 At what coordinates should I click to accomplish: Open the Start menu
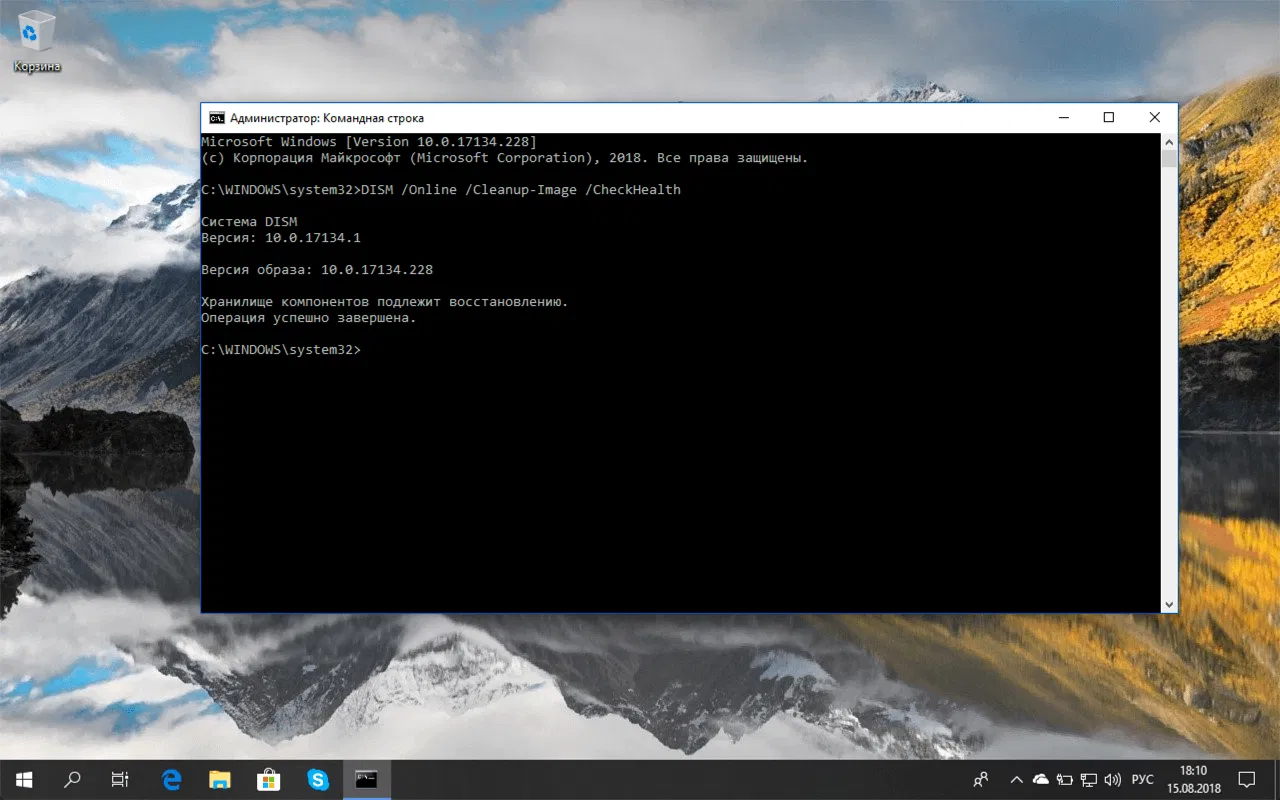click(x=22, y=779)
